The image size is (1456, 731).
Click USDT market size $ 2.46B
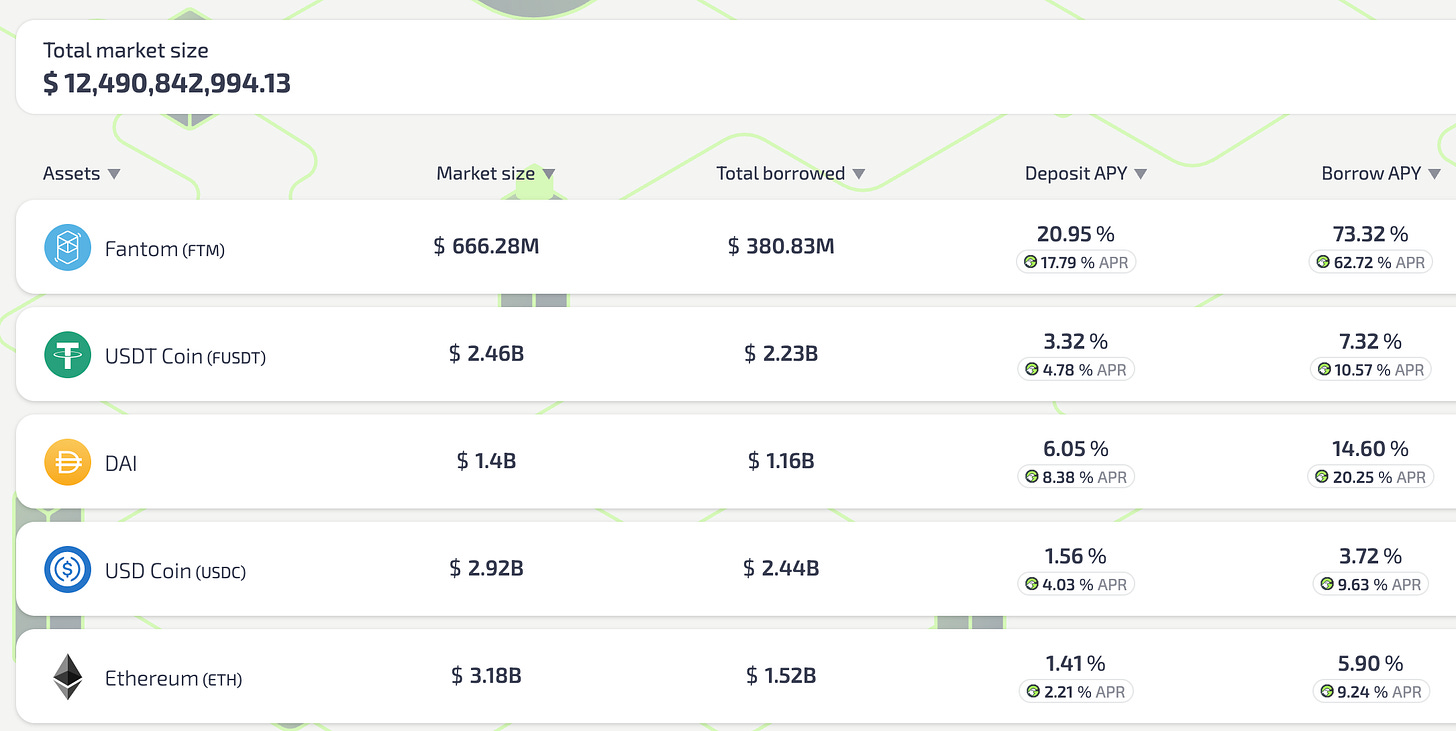[486, 353]
